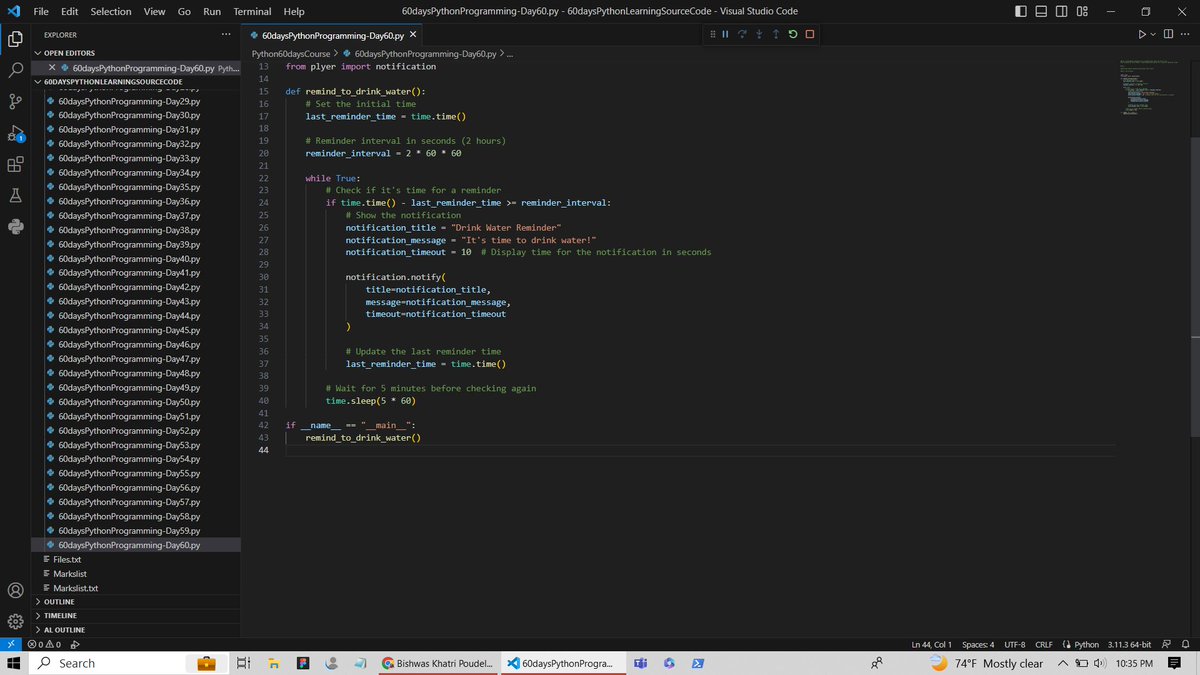Open notifications bell in the status bar

[1184, 644]
